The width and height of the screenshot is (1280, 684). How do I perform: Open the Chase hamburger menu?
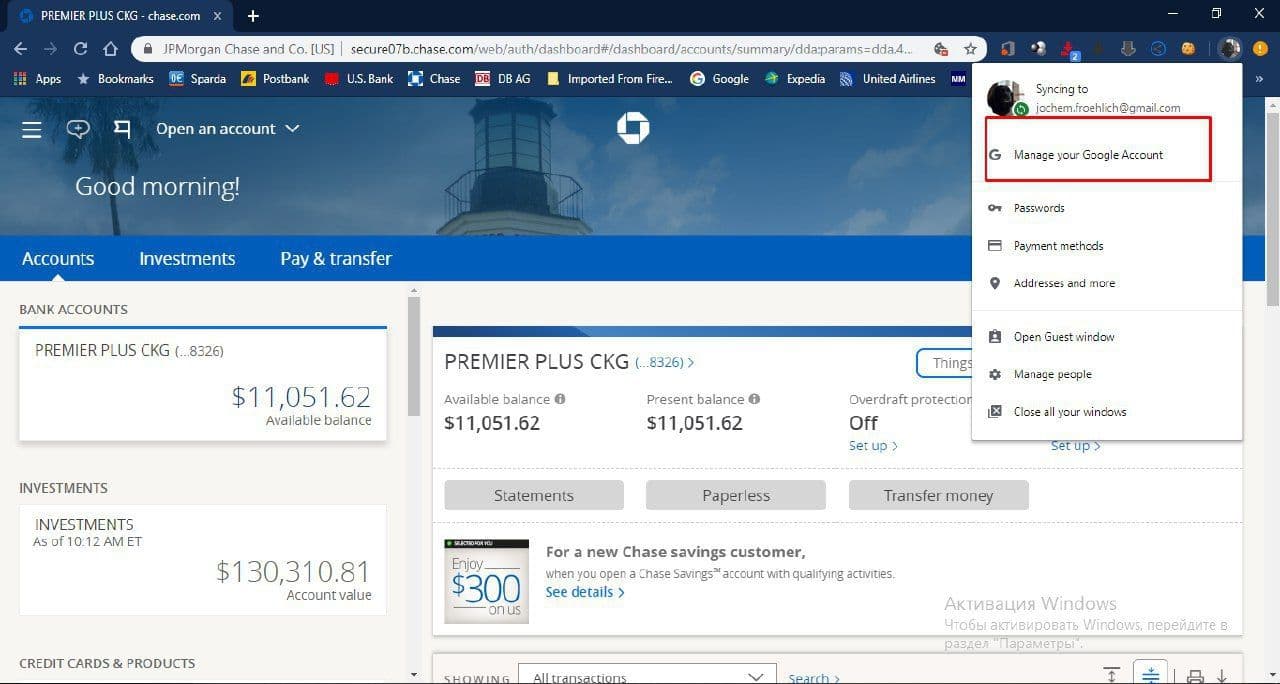coord(31,129)
